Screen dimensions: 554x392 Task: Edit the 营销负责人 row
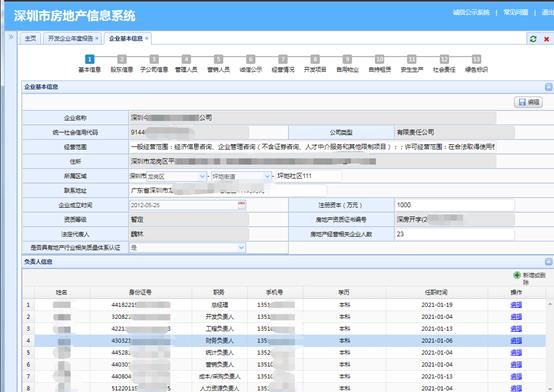click(516, 364)
